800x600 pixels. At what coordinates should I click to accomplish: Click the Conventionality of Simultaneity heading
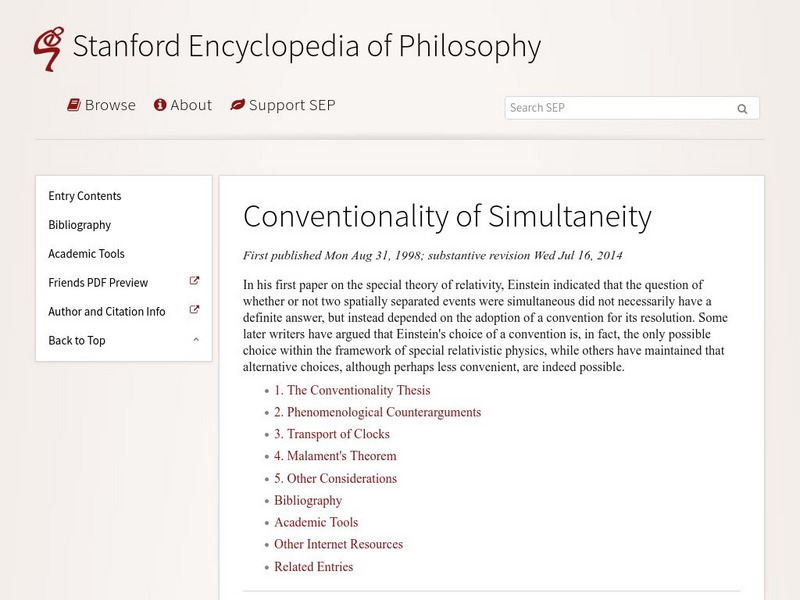point(447,217)
